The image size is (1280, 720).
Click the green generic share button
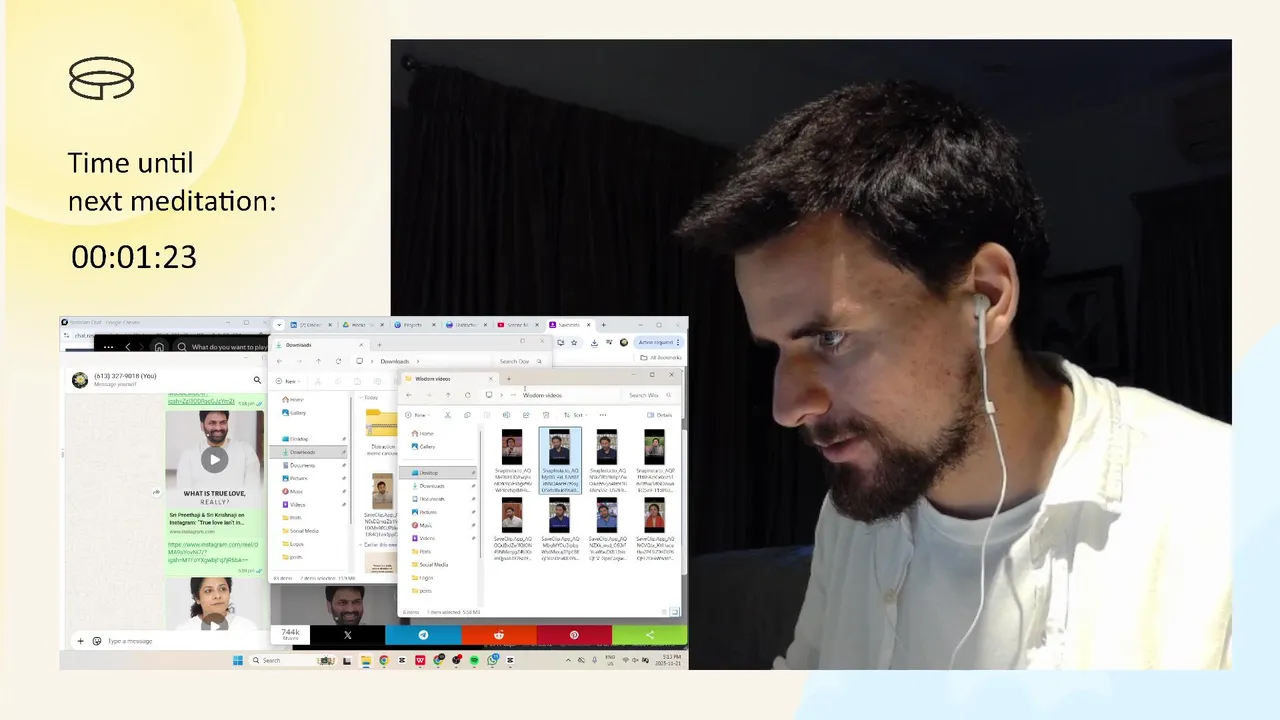click(650, 635)
